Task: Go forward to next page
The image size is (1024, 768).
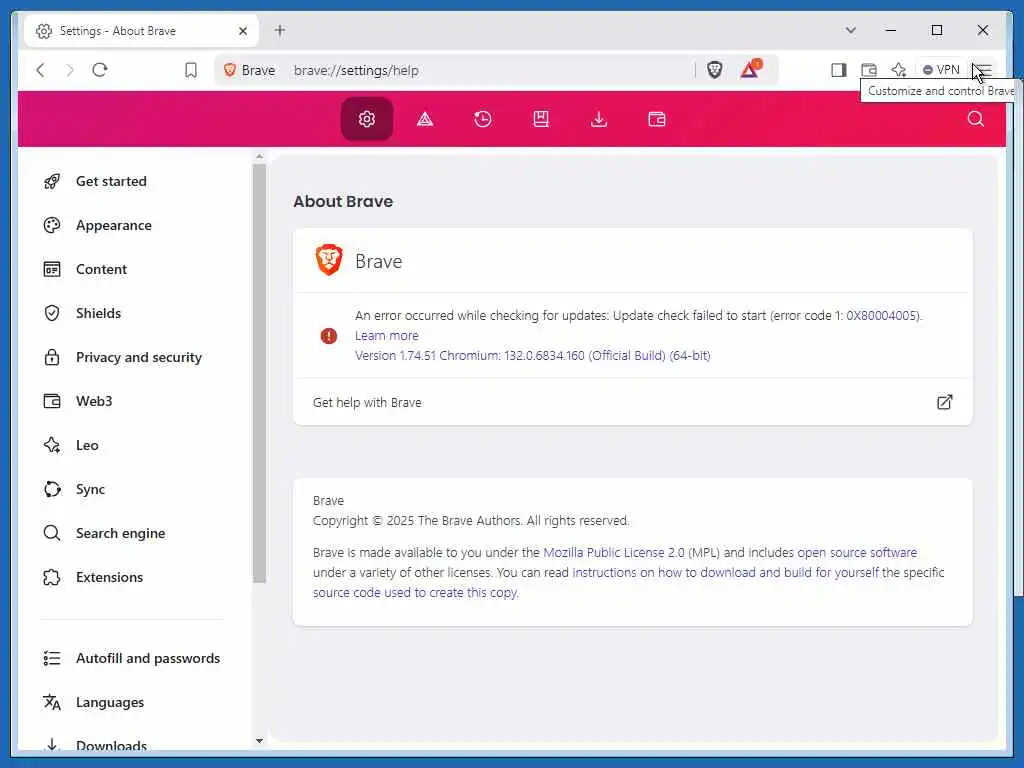Action: (x=70, y=70)
